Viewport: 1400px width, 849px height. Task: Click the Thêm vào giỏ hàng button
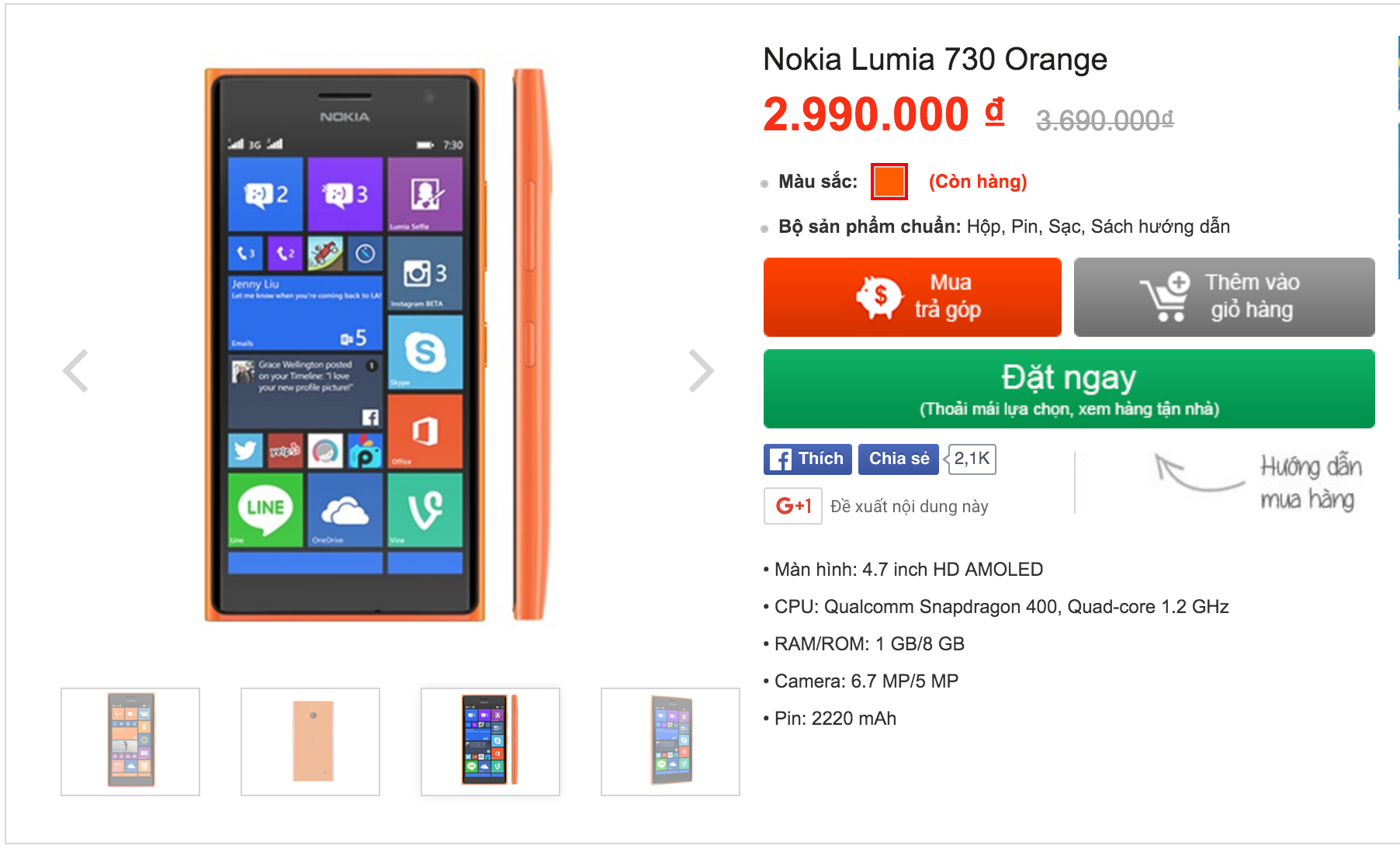1225,296
